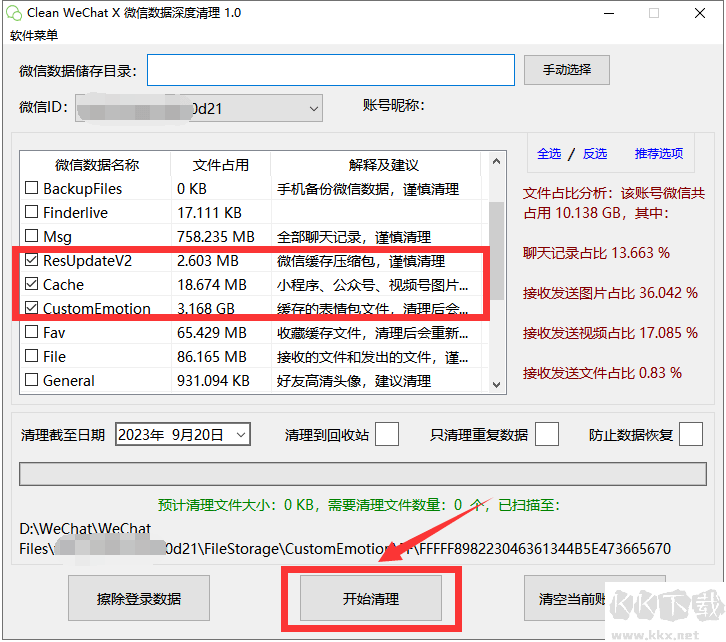Enable the 只清理重复数据 checkbox
Image resolution: width=726 pixels, height=642 pixels.
(x=547, y=434)
